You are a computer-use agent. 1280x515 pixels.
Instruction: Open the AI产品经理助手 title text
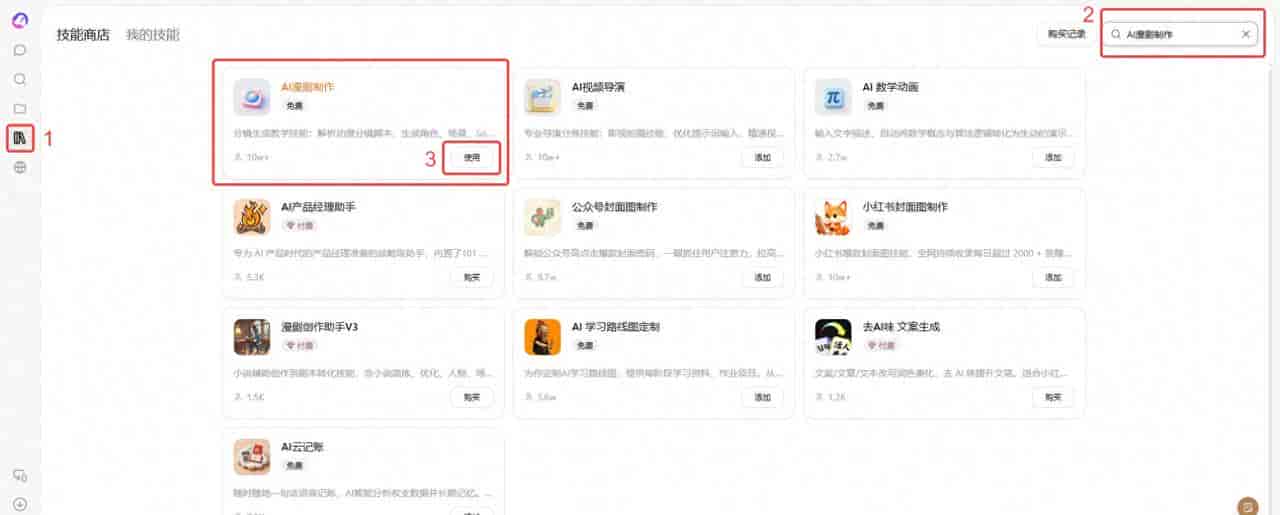click(x=318, y=207)
